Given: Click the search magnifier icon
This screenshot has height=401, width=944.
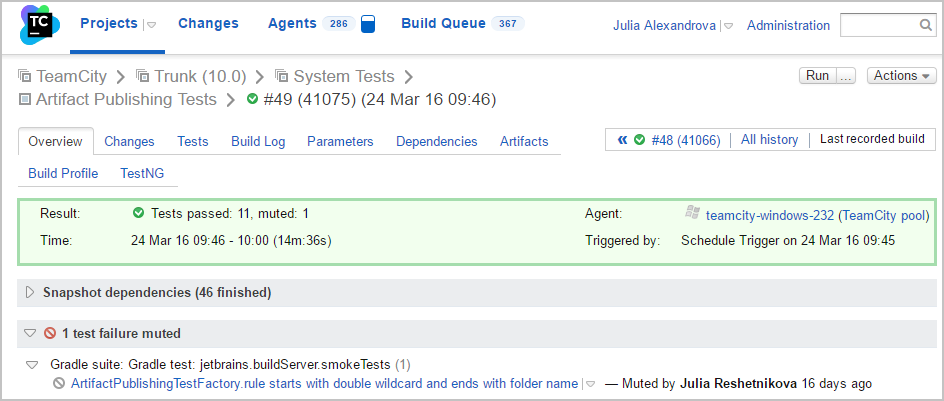Looking at the screenshot, I should 926,25.
